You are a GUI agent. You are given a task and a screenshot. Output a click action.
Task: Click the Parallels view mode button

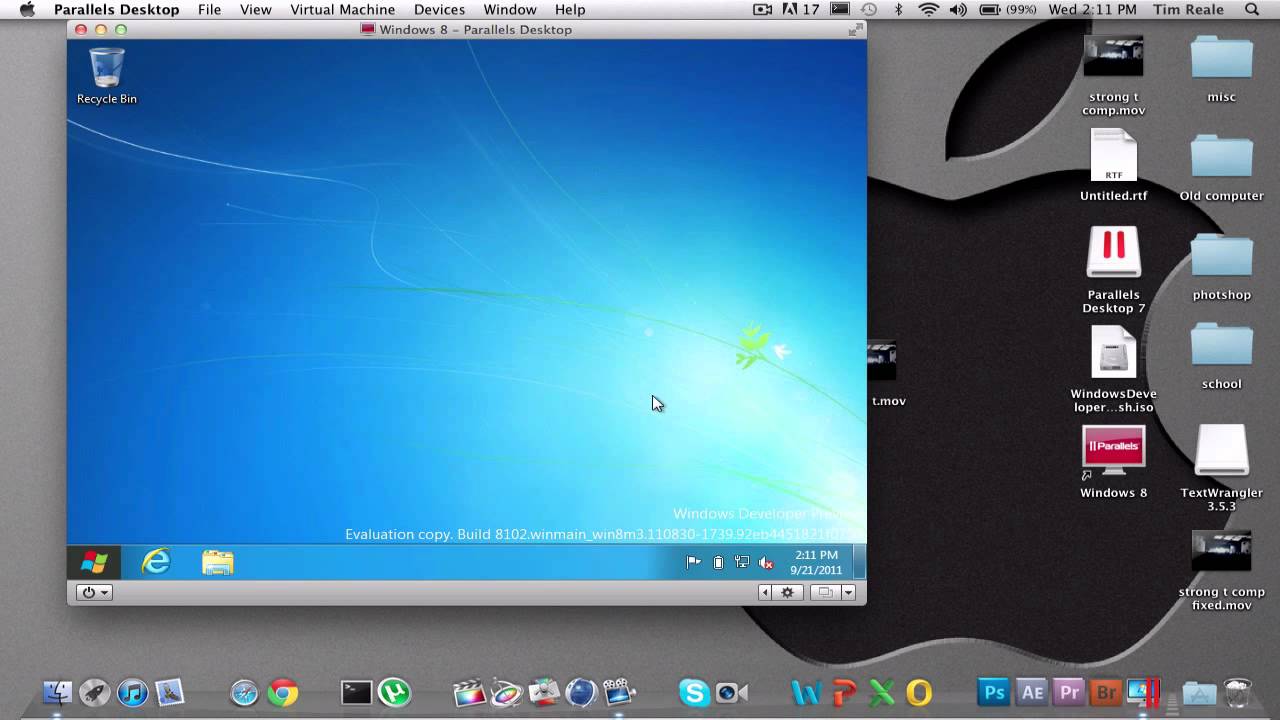tap(825, 592)
